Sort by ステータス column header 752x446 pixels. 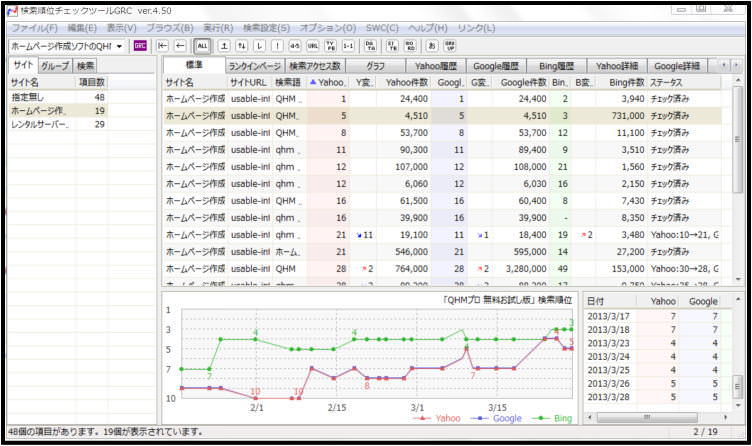(684, 82)
